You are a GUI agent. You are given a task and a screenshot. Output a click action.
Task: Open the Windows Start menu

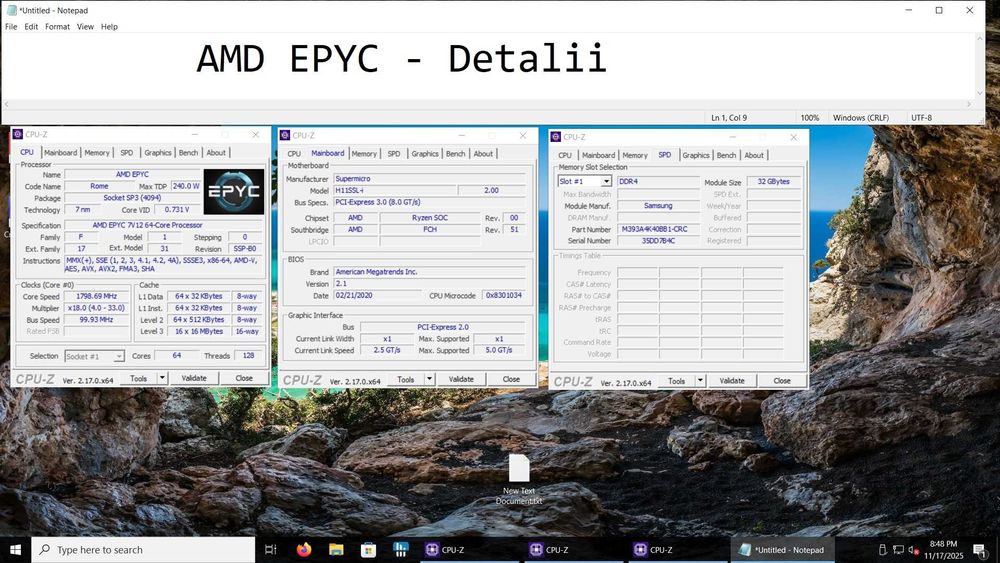15,550
